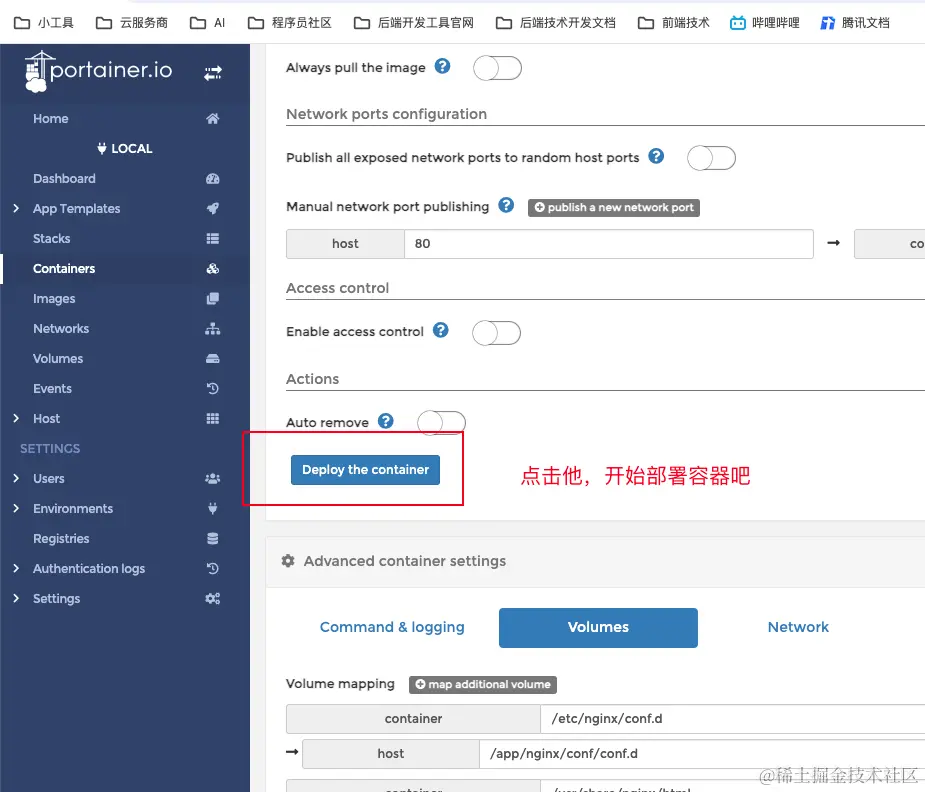Click the host port field showing 80
Screen dimensions: 925x792
[x=609, y=244]
